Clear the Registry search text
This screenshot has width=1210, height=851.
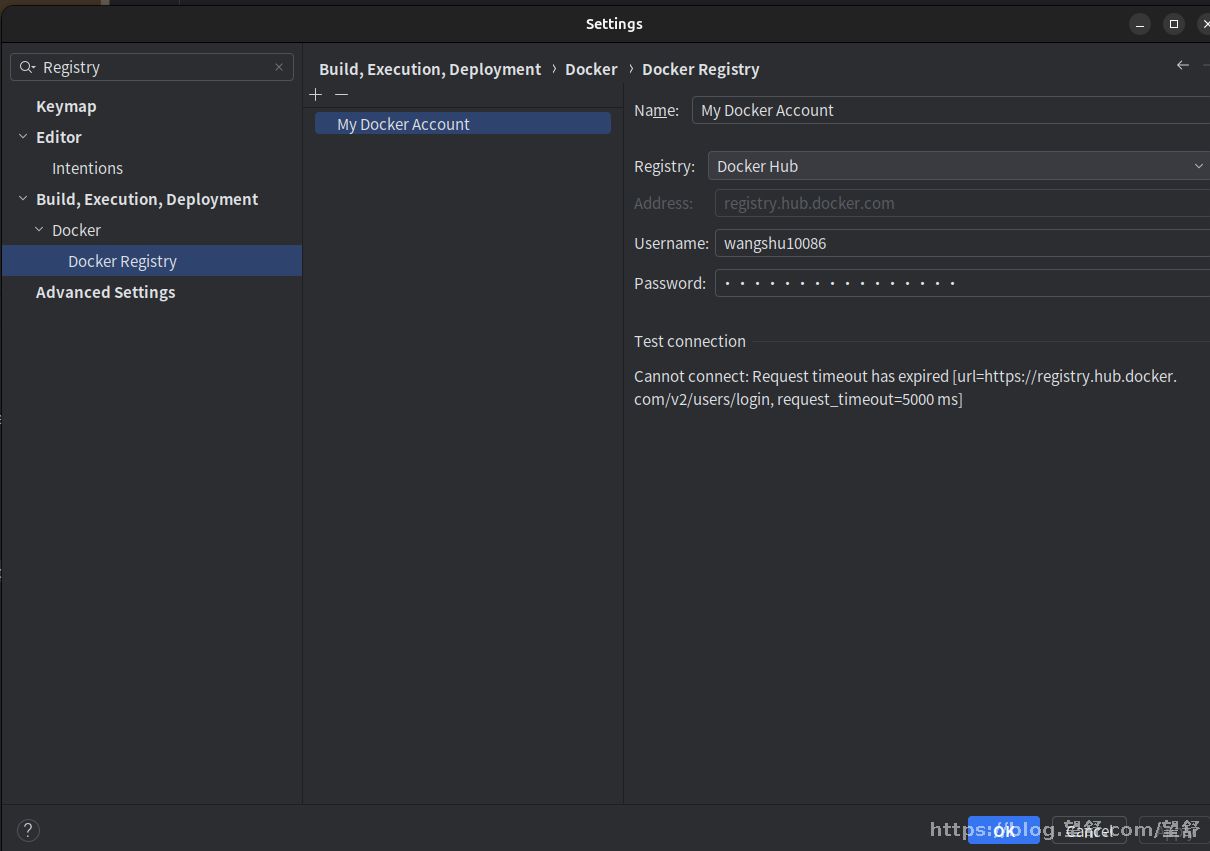tap(279, 67)
